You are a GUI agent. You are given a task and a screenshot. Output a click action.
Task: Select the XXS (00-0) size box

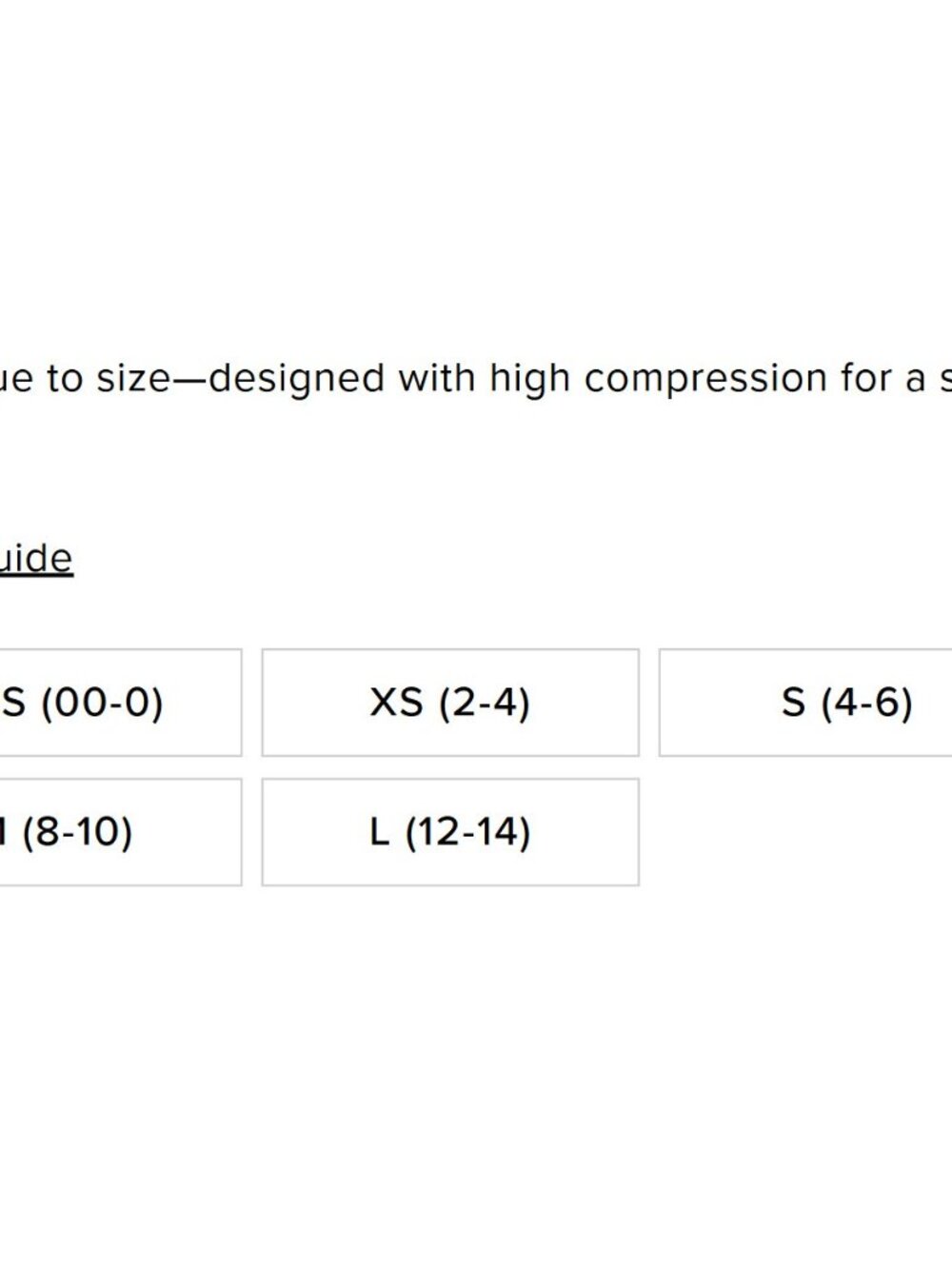point(105,703)
